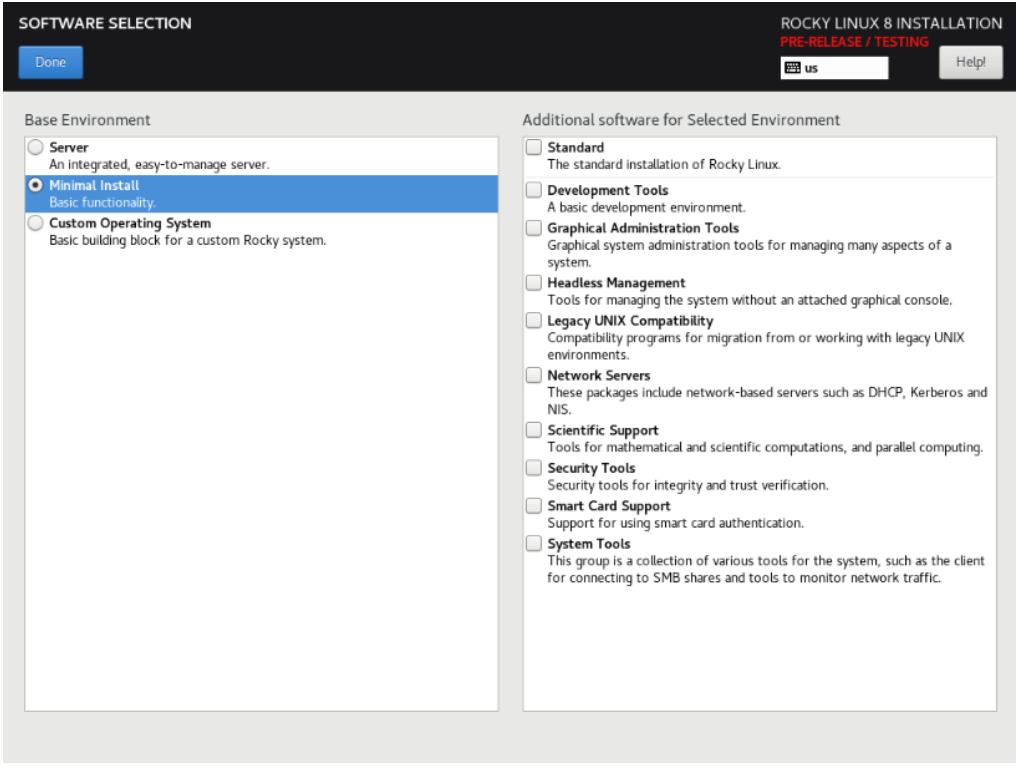Screen dimensions: 1019x768
Task: Click the 'PRE-RELEASE / TESTING' label
Action: click(854, 42)
